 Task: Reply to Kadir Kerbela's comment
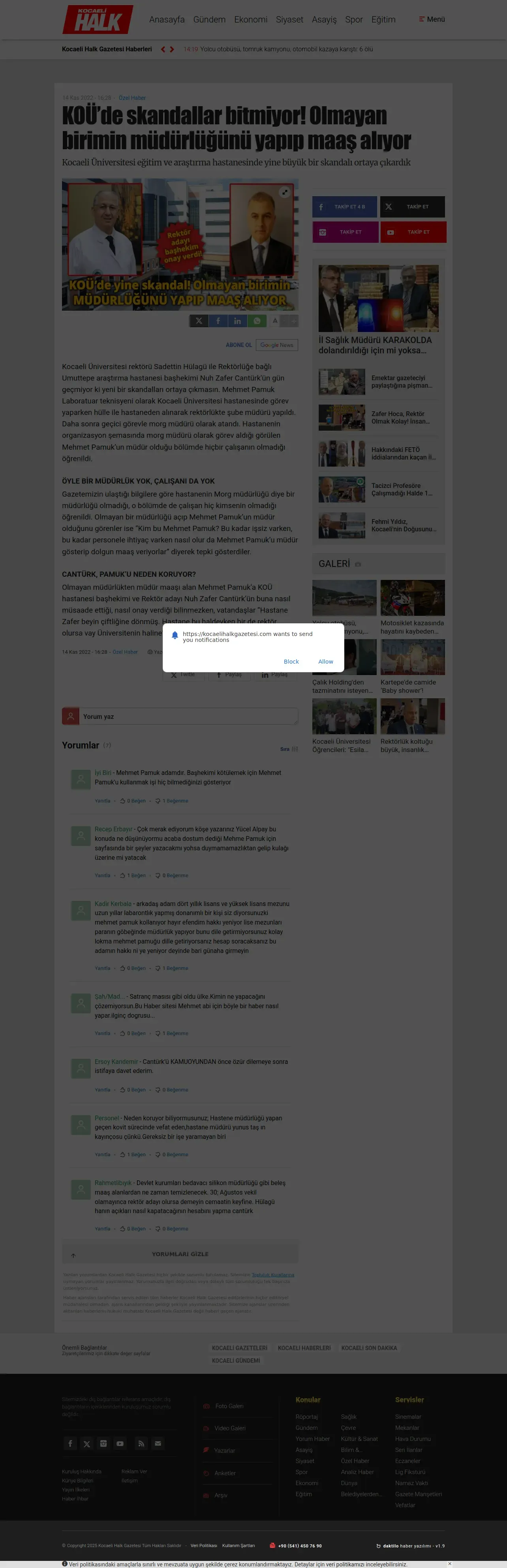coord(102,968)
